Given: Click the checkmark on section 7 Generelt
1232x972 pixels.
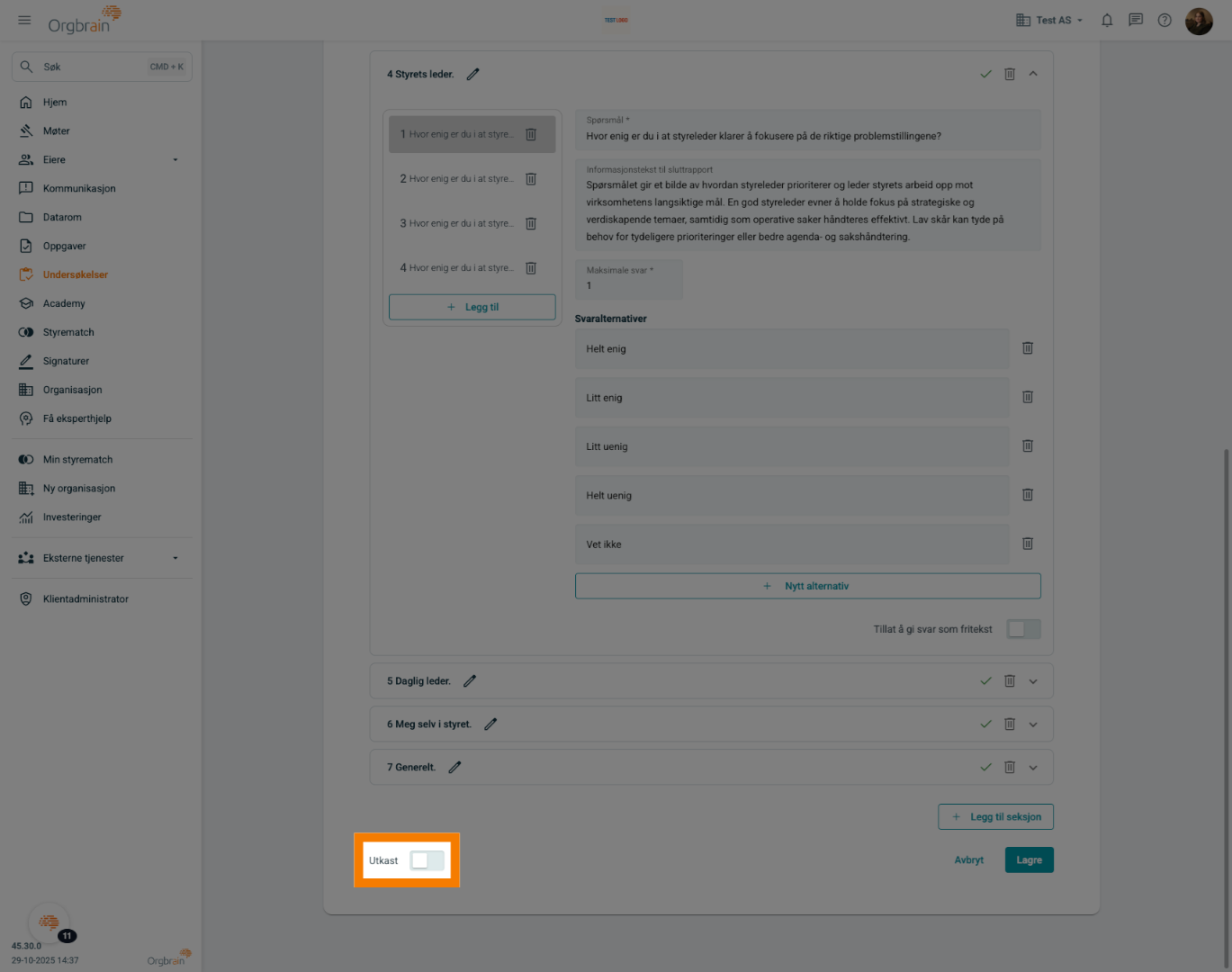Looking at the screenshot, I should 985,768.
